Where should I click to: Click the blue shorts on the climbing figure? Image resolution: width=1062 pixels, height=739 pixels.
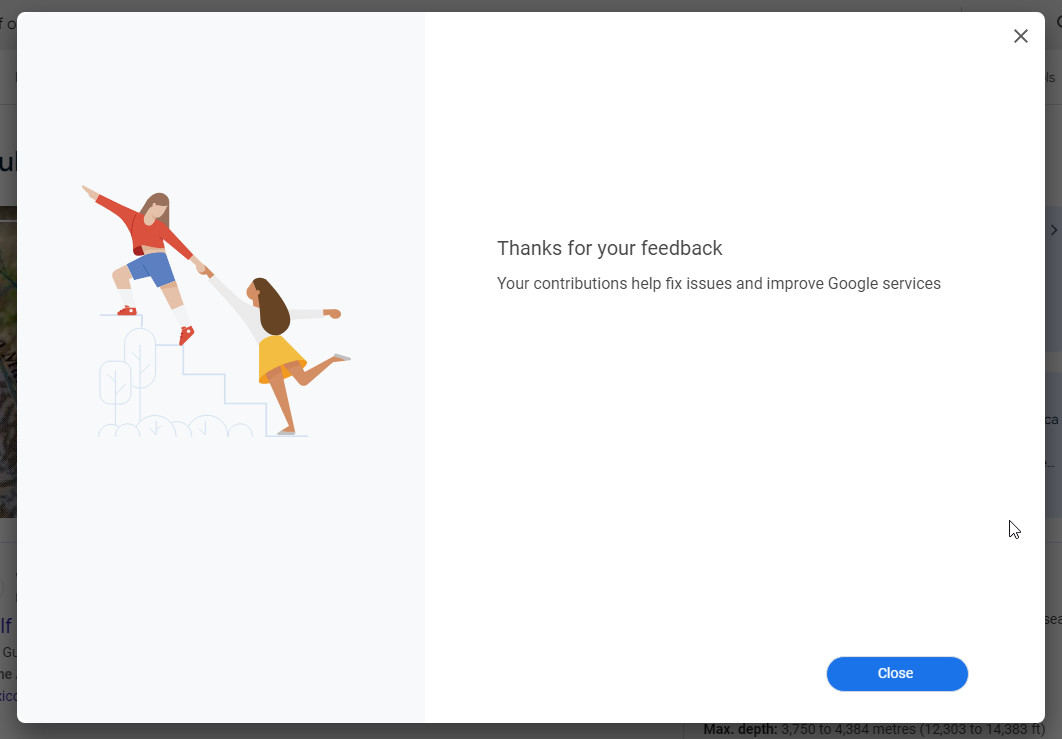coord(151,269)
